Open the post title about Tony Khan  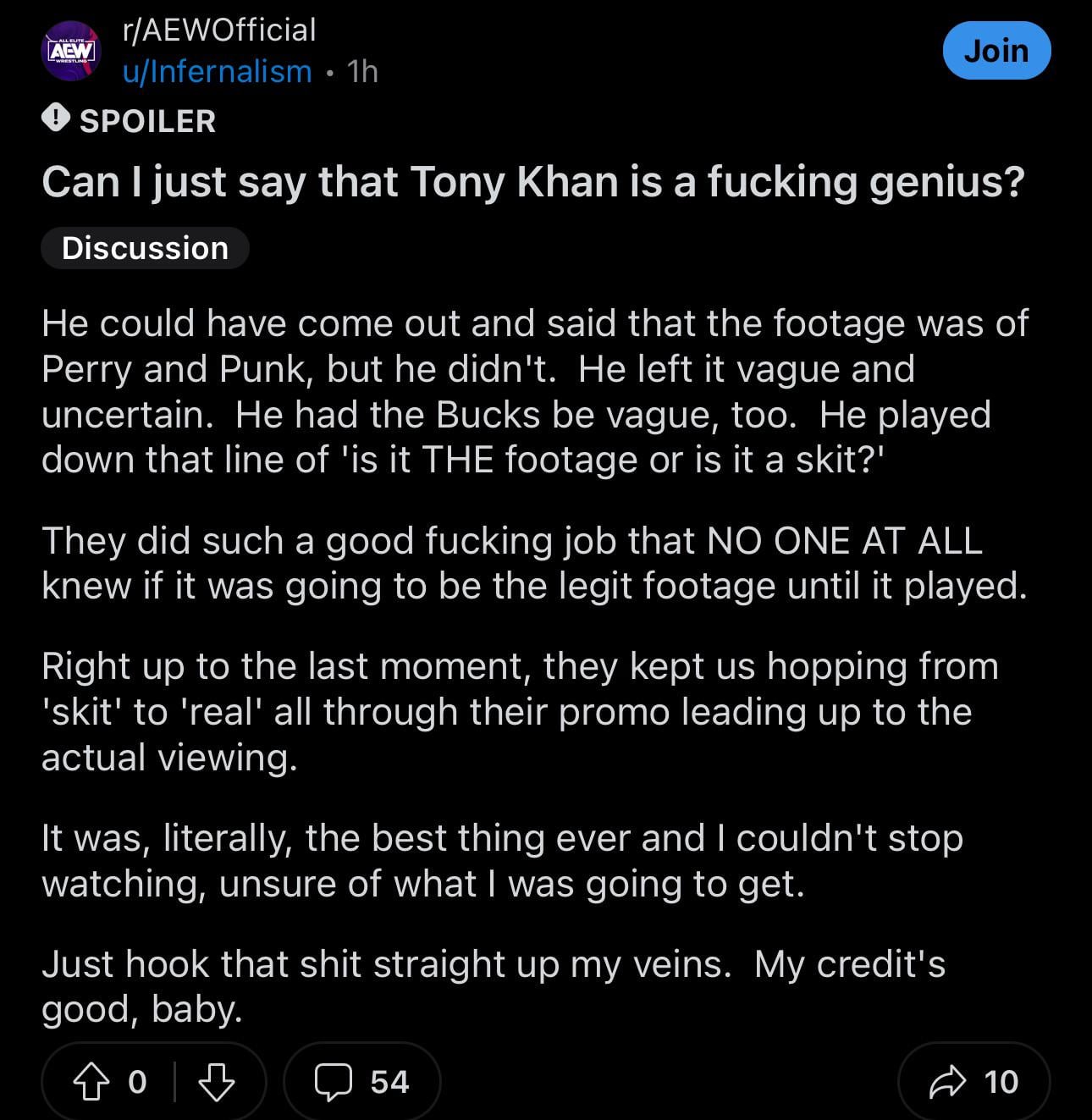tap(533, 182)
